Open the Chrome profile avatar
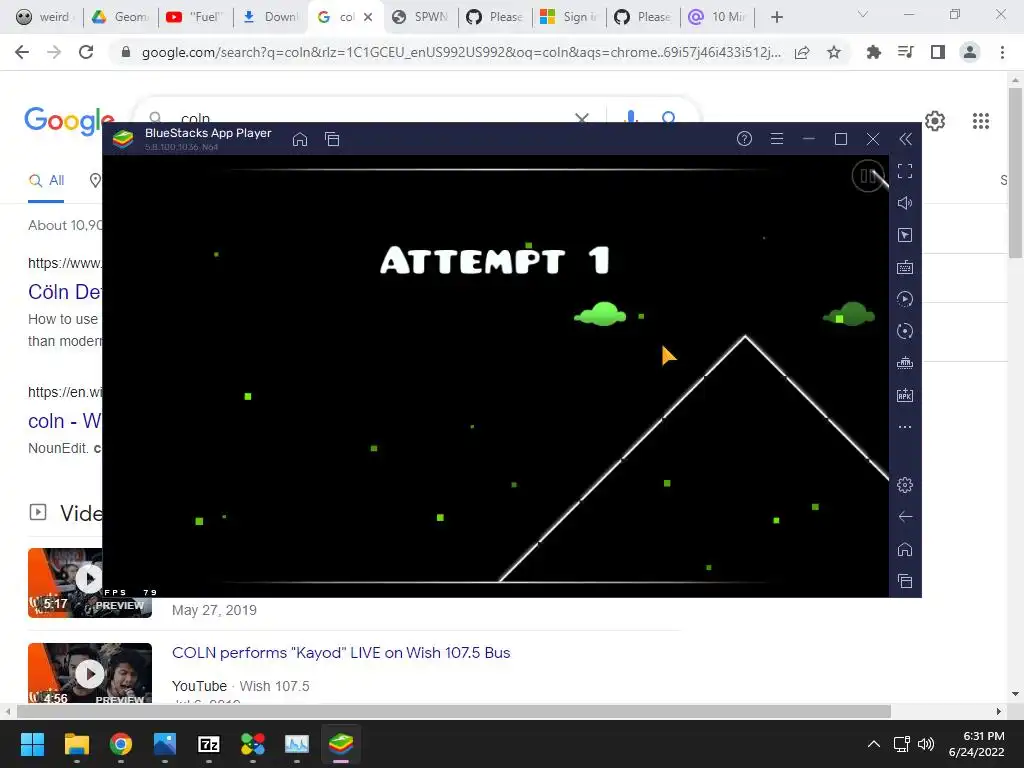1024x768 pixels. tap(970, 52)
